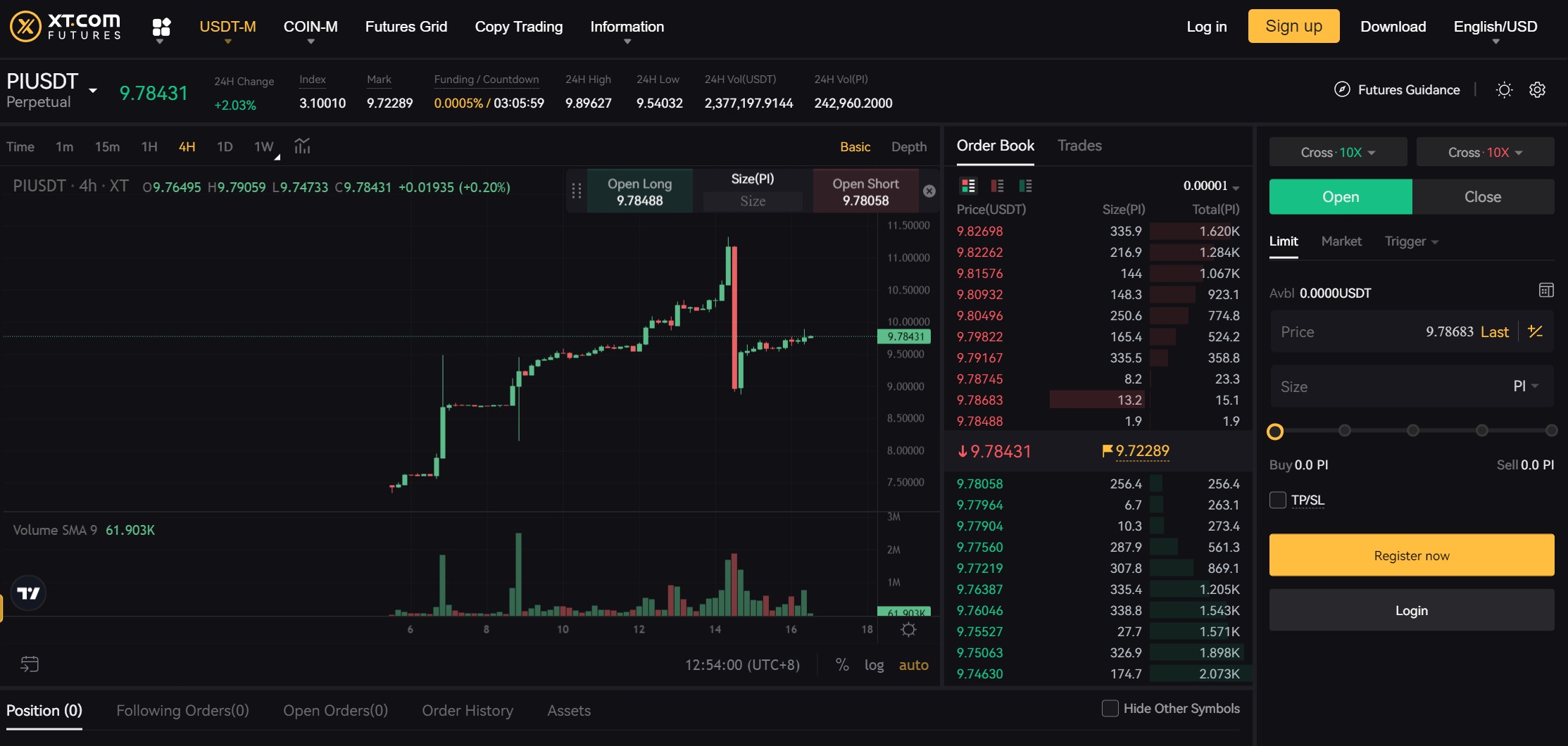Open the Order History tab
The height and width of the screenshot is (746, 1568).
468,711
